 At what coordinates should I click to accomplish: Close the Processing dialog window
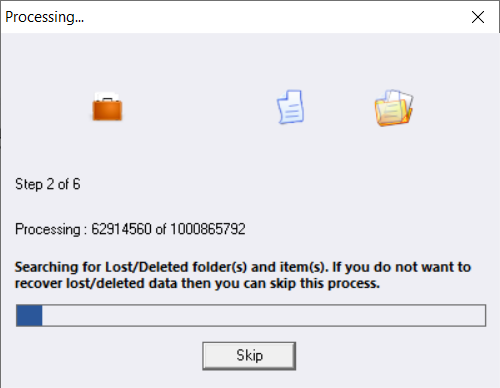pos(478,17)
